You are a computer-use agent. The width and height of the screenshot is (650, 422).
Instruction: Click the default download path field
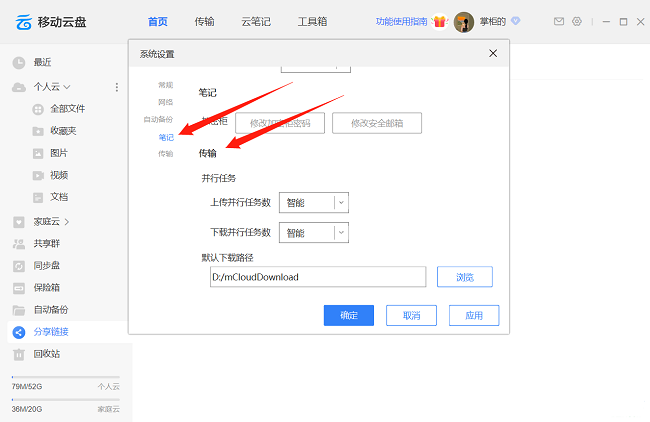[x=317, y=277]
